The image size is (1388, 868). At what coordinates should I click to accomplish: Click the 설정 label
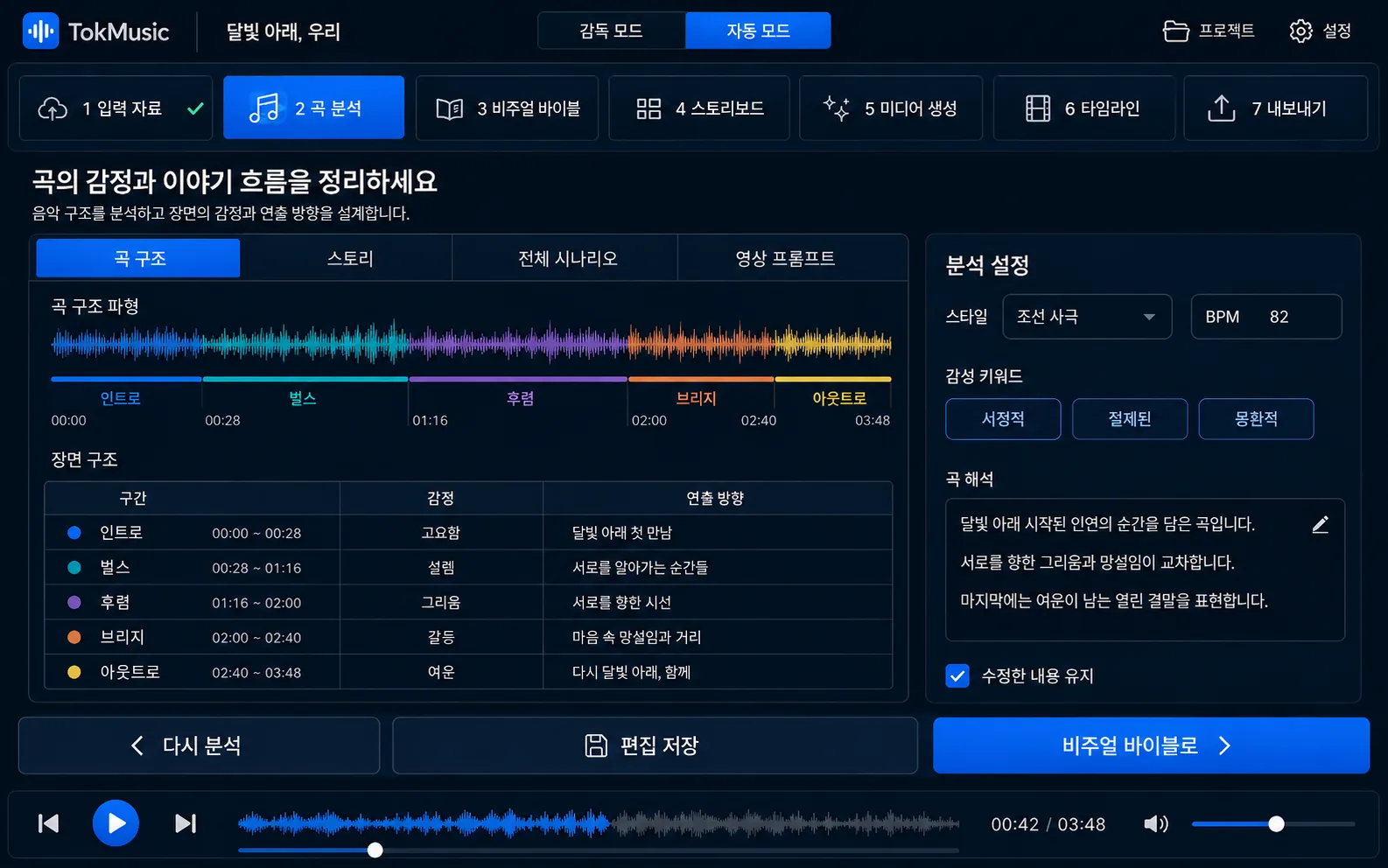[1336, 31]
